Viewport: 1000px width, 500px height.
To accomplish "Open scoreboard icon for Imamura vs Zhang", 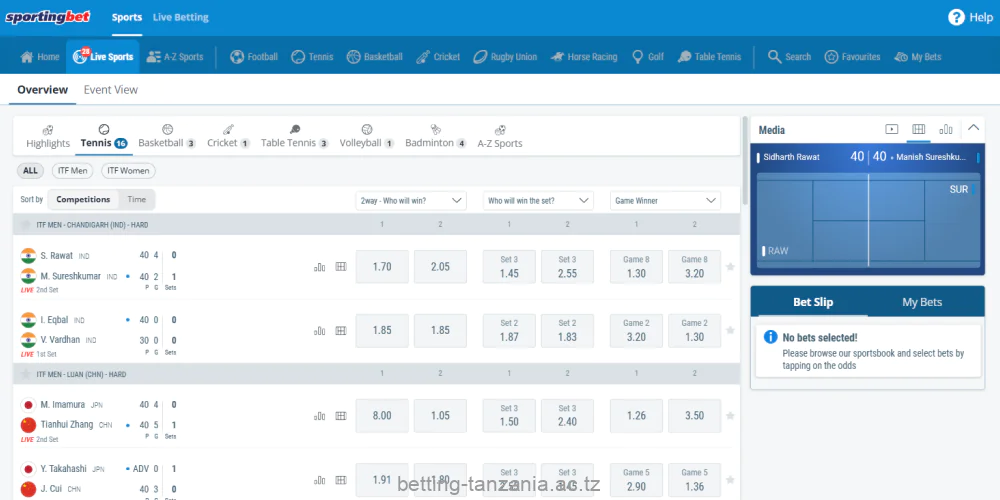I will tap(341, 416).
